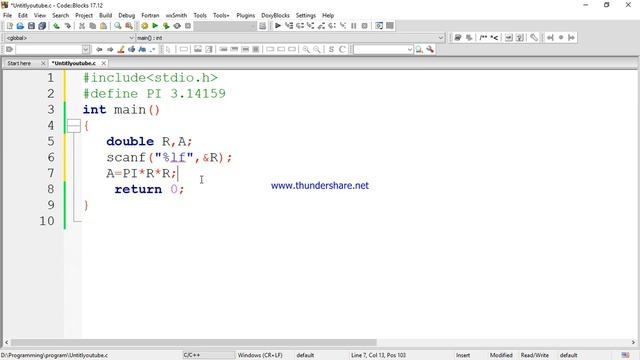Click the Redo arrow icon
640x360 pixels.
click(67, 26)
